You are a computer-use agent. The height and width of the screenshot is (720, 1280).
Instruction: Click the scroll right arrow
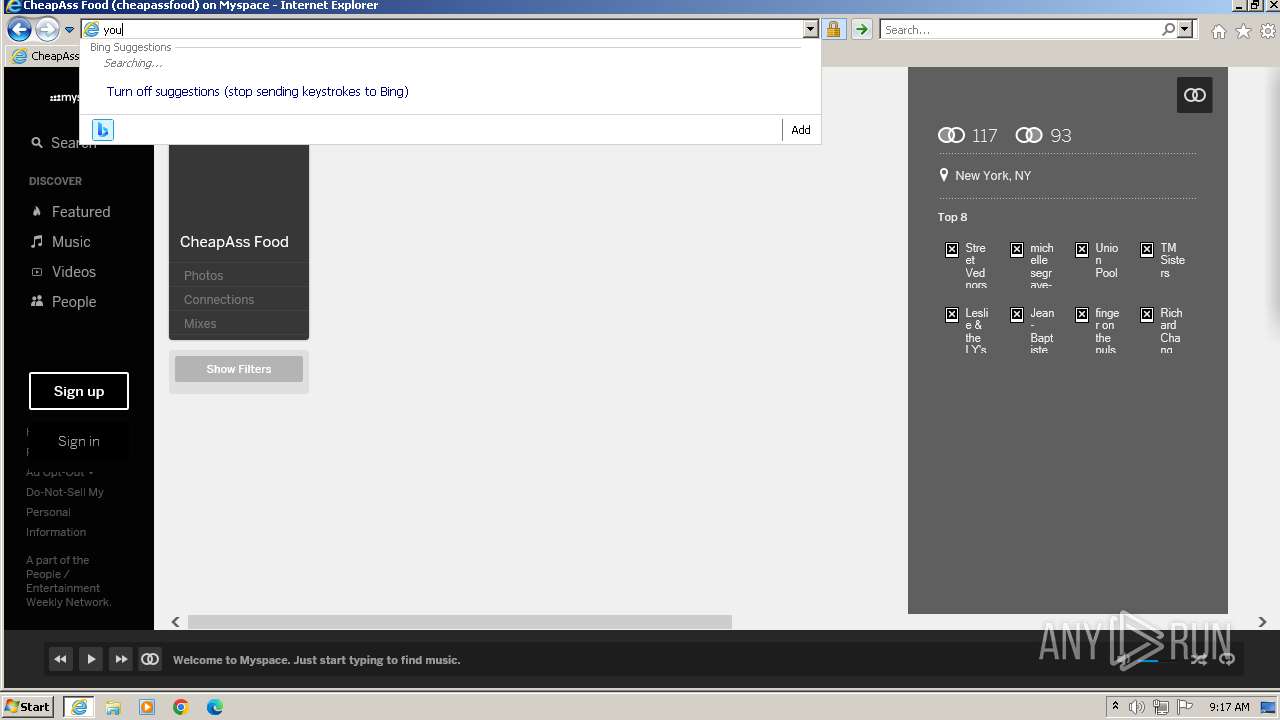pos(1262,622)
